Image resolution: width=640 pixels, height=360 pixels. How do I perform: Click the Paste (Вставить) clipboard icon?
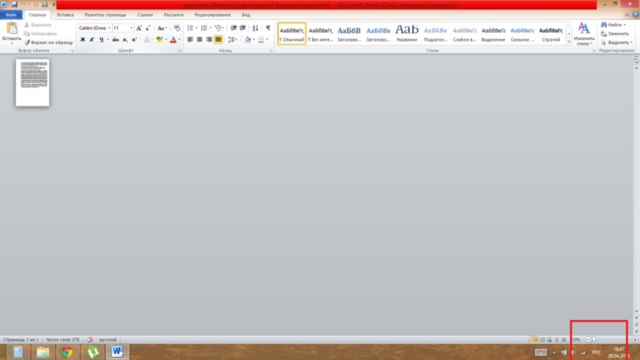tap(11, 29)
